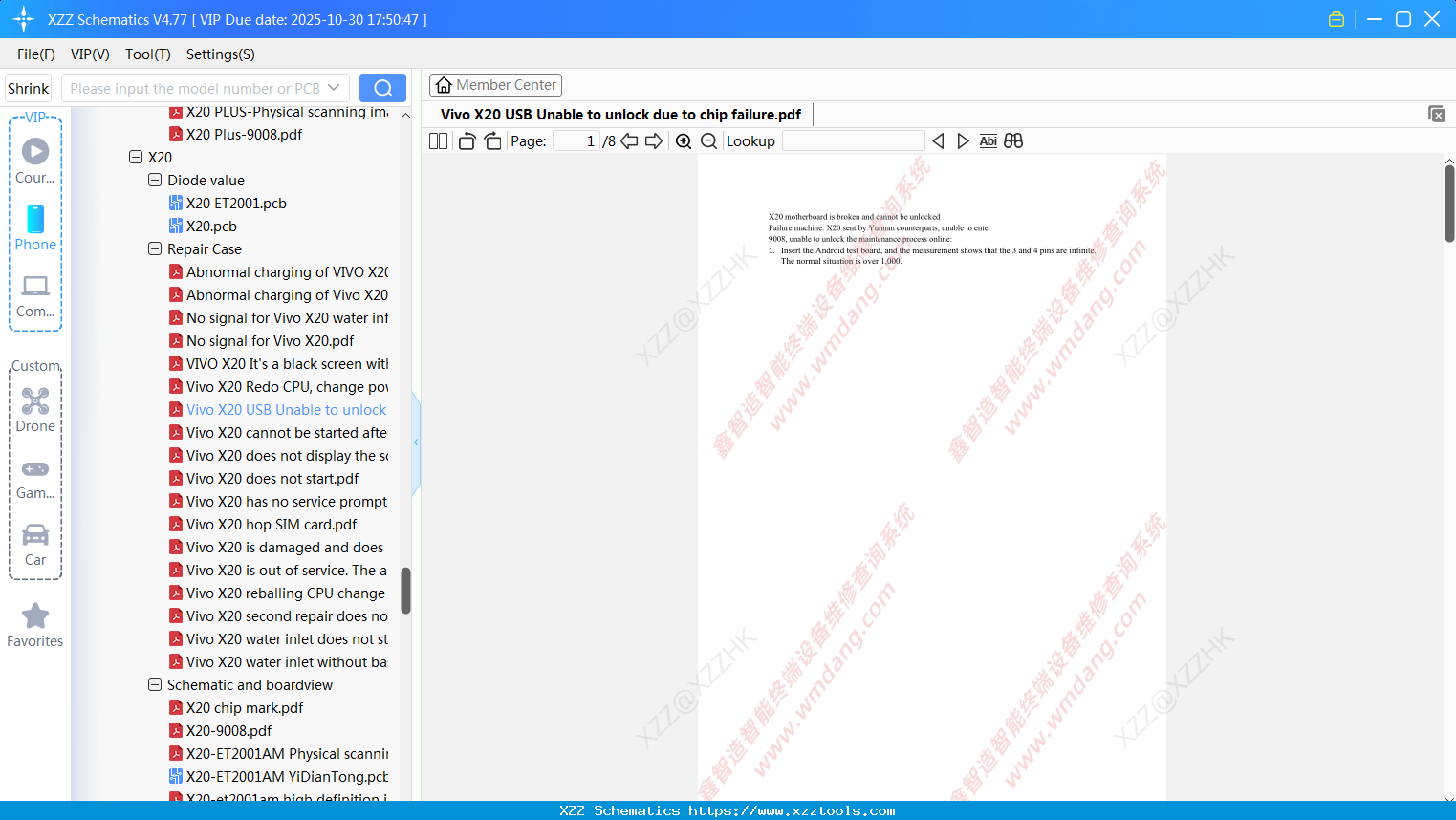
Task: Select the Car category icon
Action: pos(35,545)
